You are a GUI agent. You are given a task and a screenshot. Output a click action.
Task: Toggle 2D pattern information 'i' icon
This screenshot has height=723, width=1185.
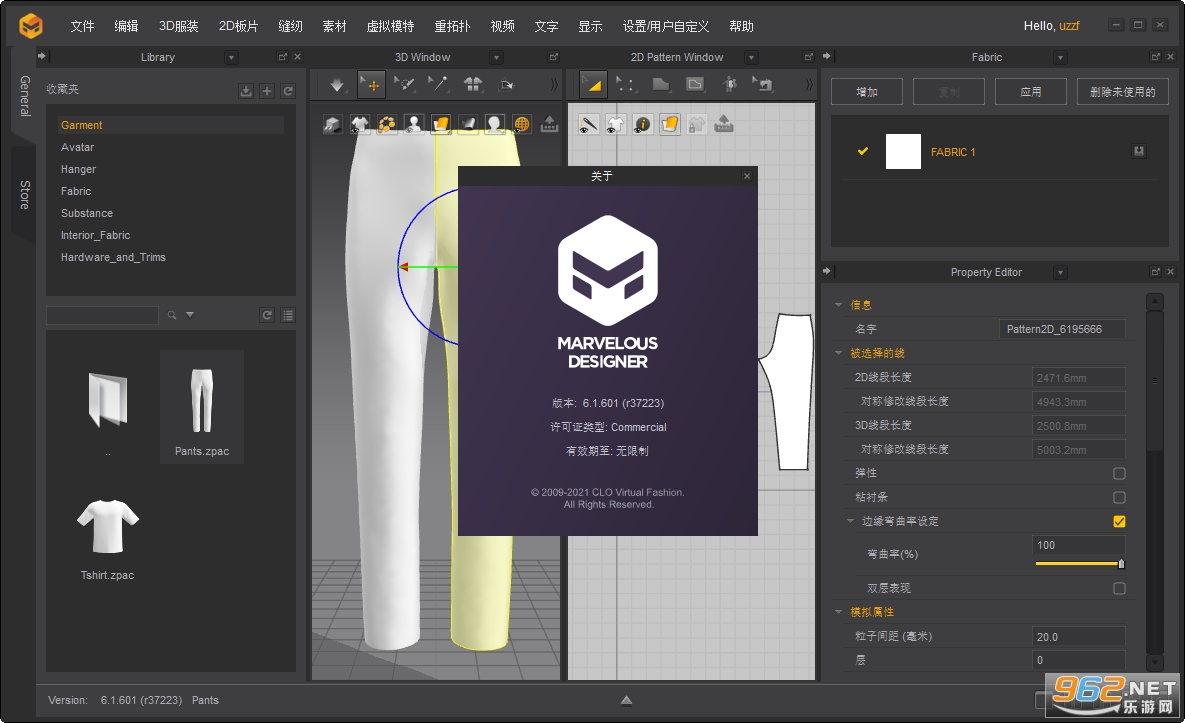click(x=642, y=125)
